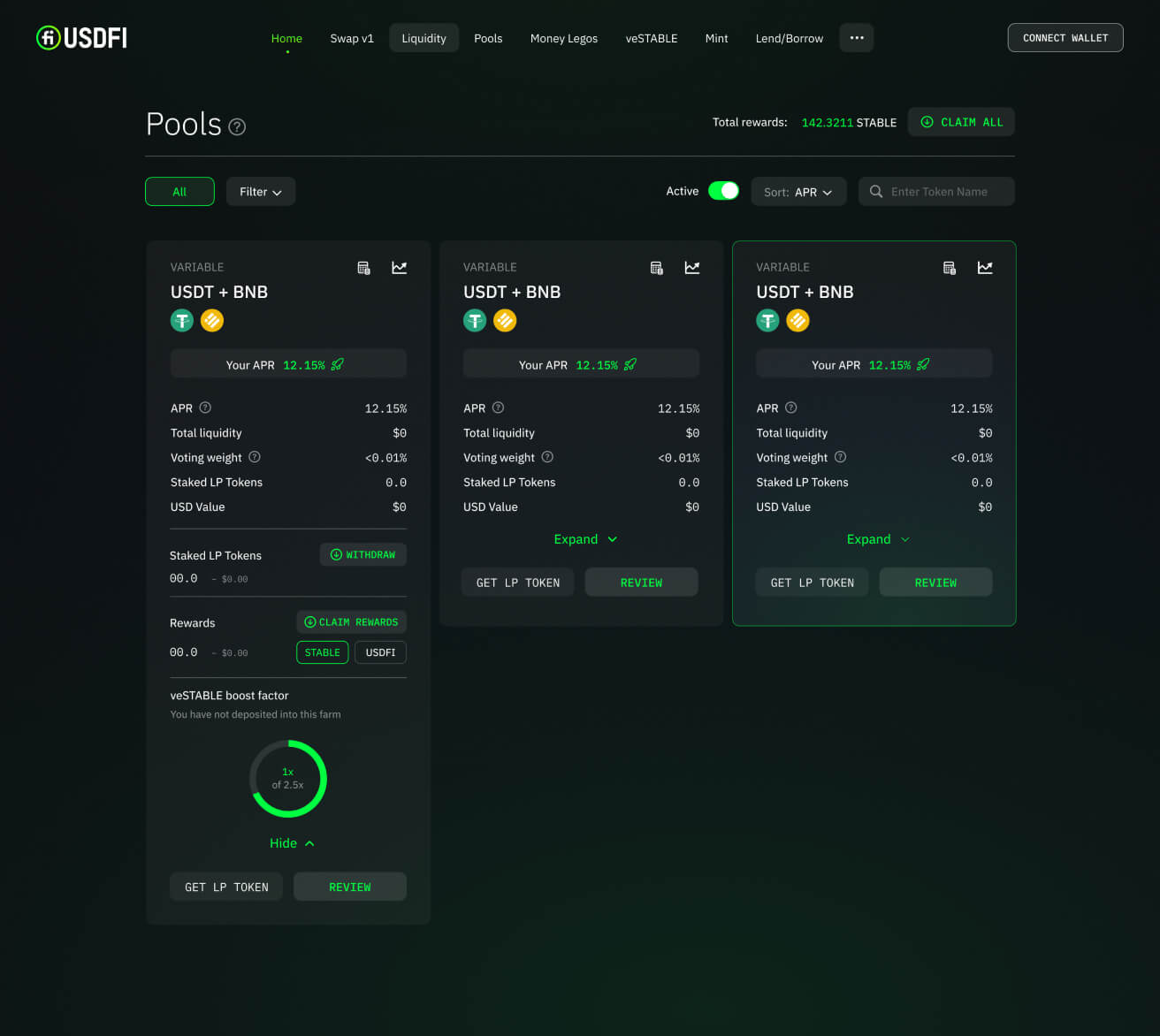1160x1036 pixels.
Task: Open APR help tooltip on the right card
Action: (791, 408)
